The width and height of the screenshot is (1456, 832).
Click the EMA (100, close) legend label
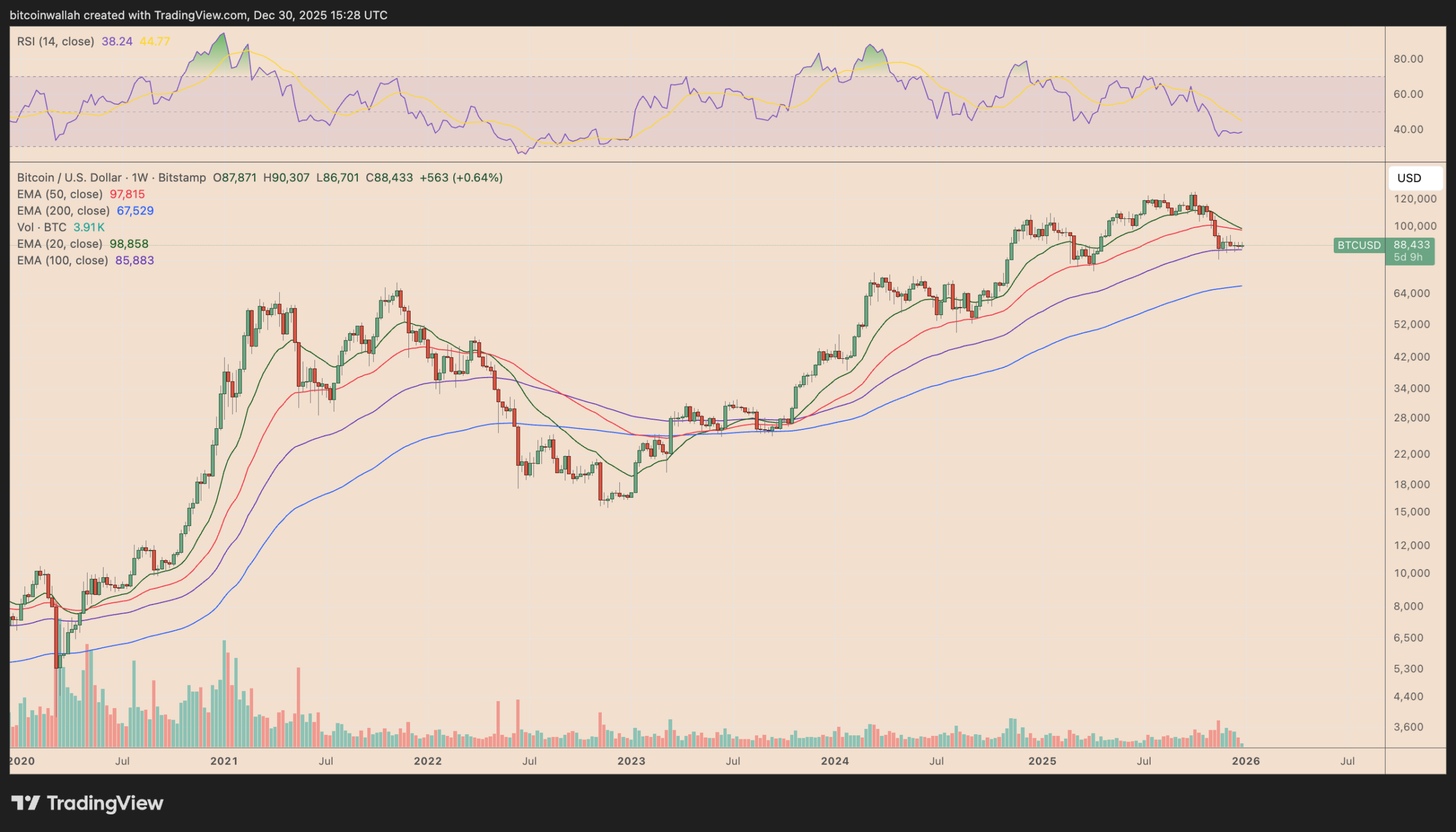point(63,260)
